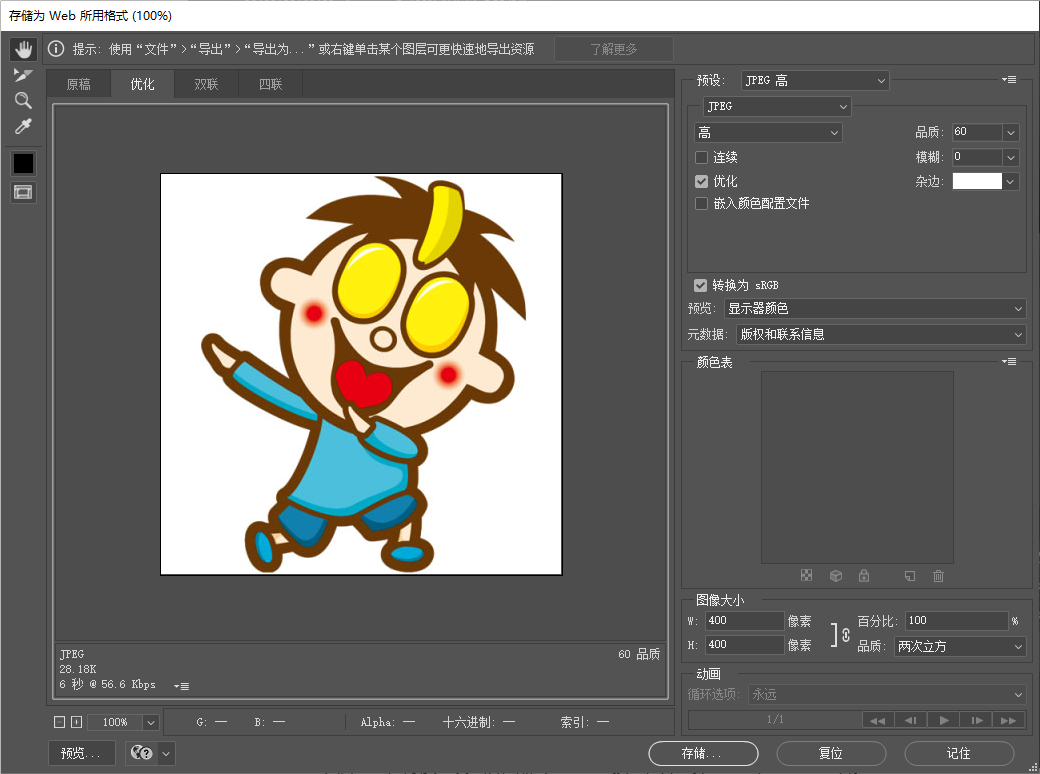The image size is (1040, 774).
Task: Select the Eyedropper tool
Action: (23, 126)
